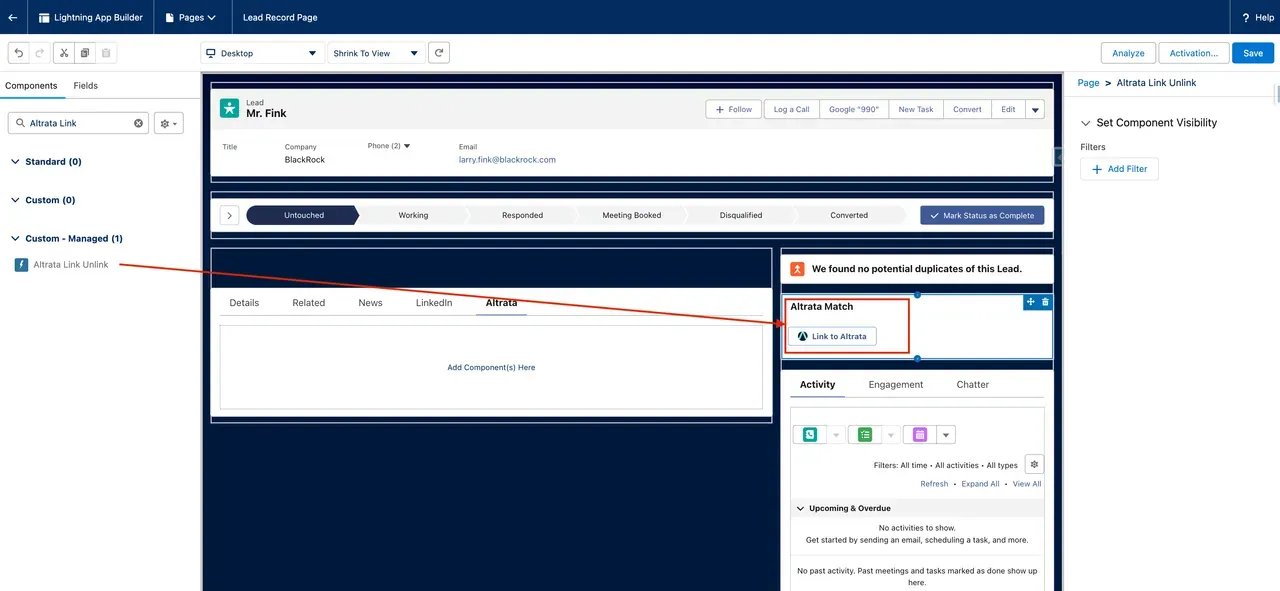Open the Shrink To View zoom dropdown
Screen dimensions: 1280x591
pyautogui.click(x=376, y=53)
